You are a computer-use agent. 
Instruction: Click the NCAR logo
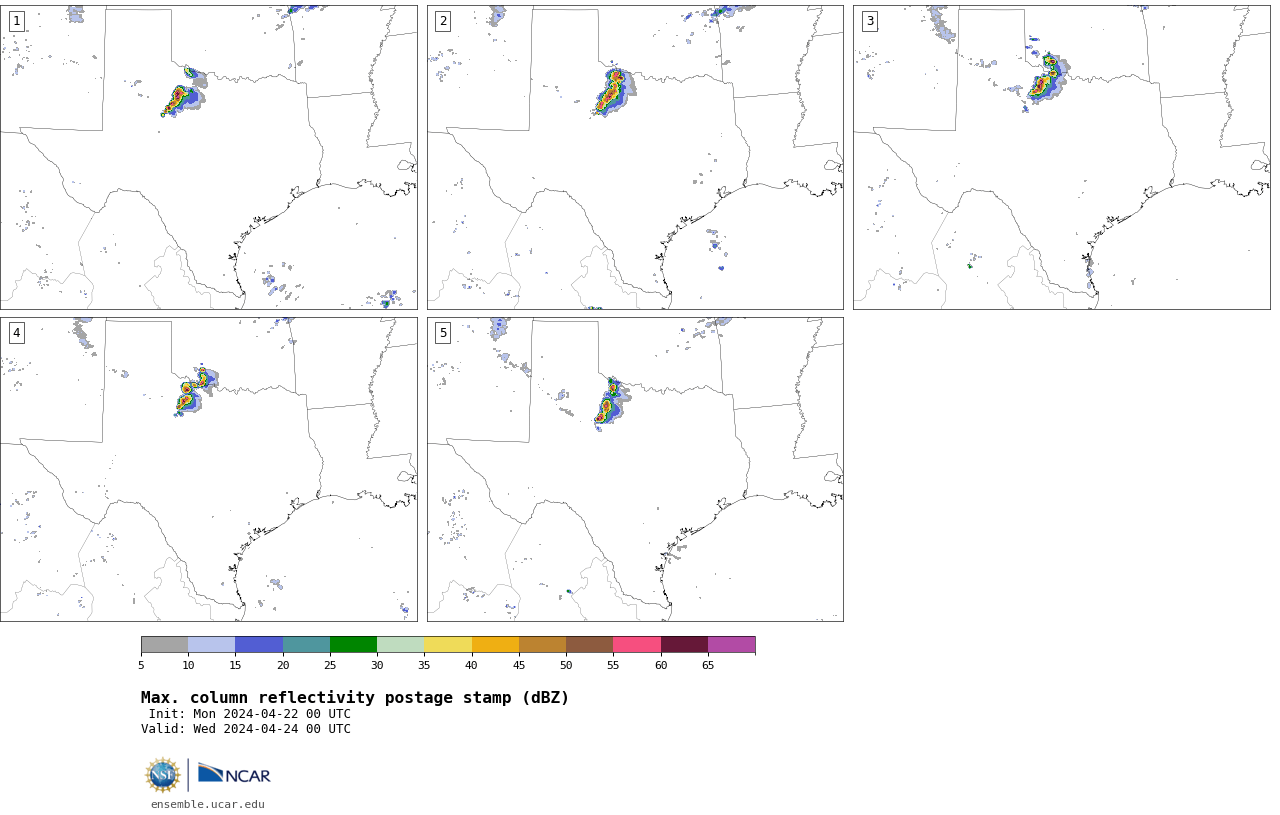[234, 775]
